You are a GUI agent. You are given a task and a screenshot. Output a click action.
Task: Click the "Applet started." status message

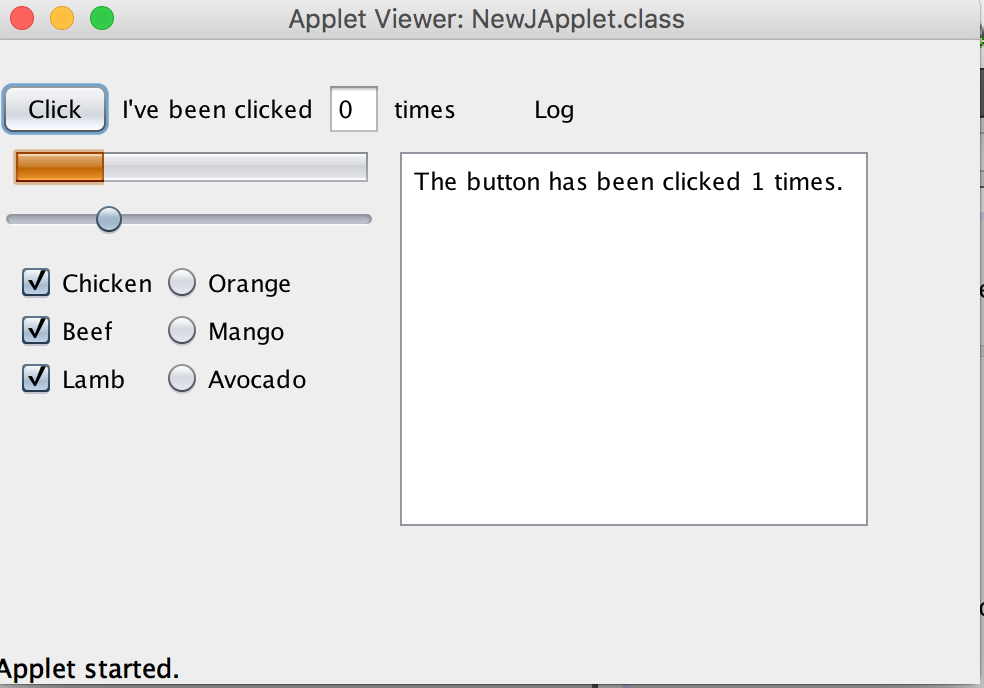coord(88,669)
